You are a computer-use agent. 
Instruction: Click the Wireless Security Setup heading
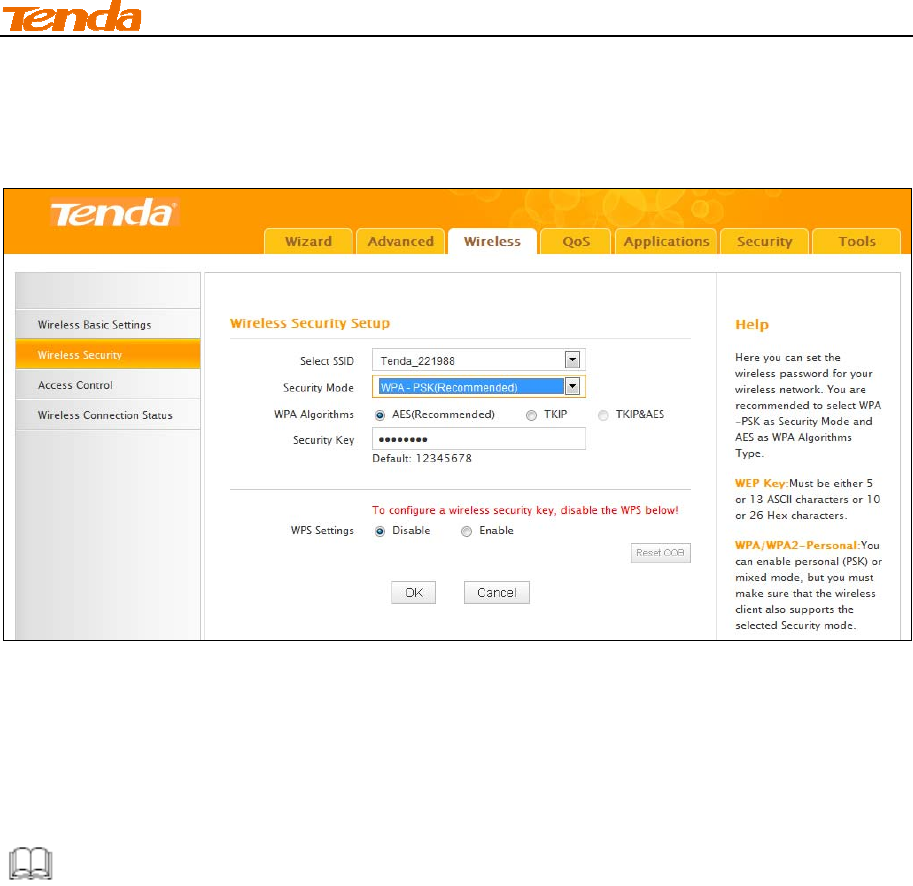click(x=310, y=323)
